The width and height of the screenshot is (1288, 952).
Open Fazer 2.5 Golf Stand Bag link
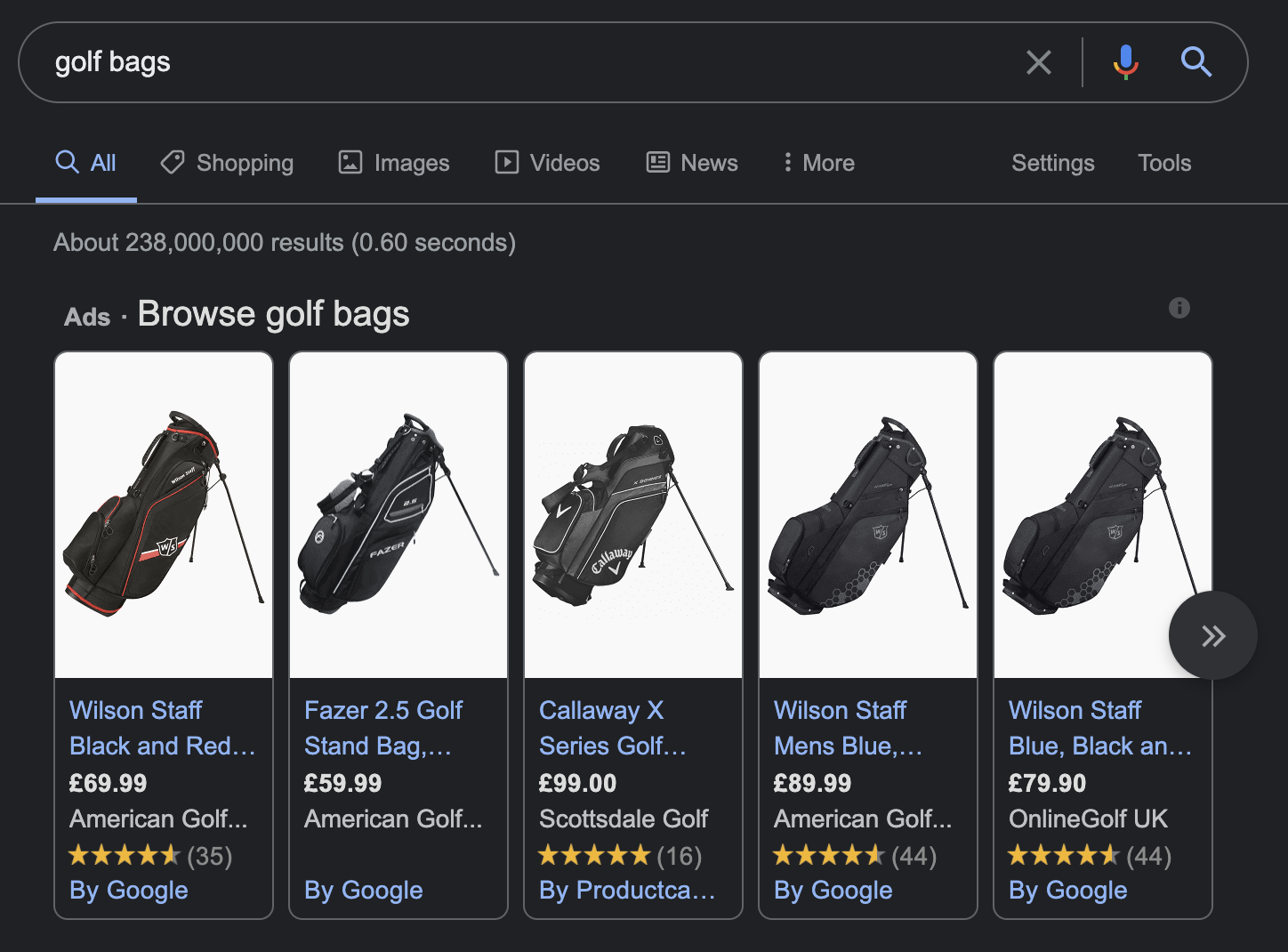click(383, 728)
